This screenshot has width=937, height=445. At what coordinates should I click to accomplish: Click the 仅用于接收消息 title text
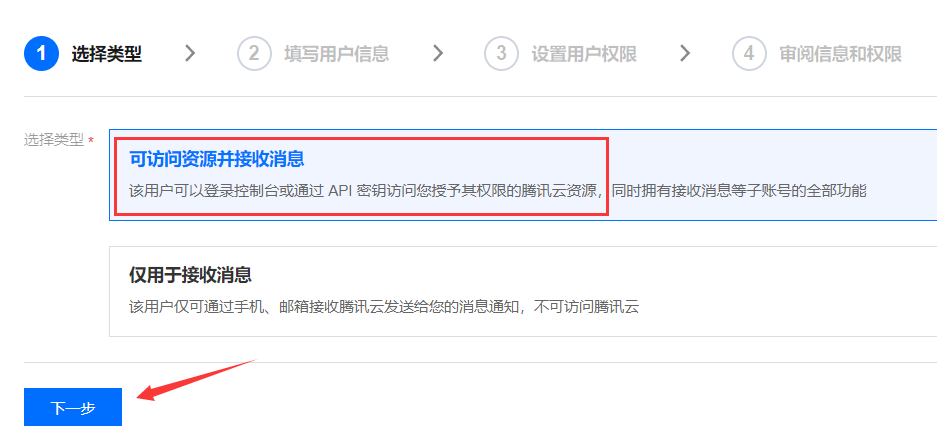point(190,275)
